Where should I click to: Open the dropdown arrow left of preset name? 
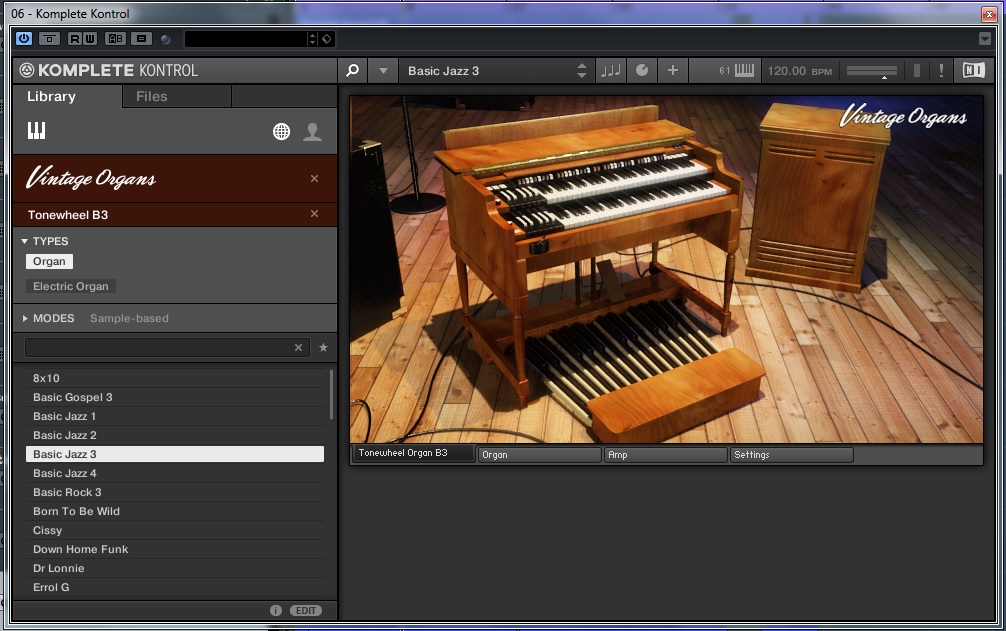383,71
